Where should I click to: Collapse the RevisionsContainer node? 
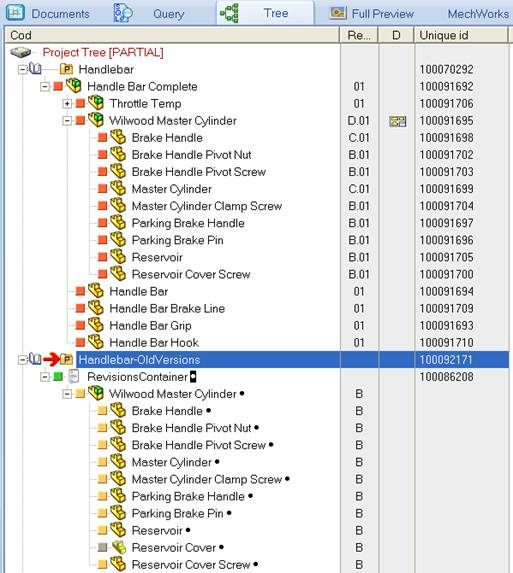[x=45, y=377]
